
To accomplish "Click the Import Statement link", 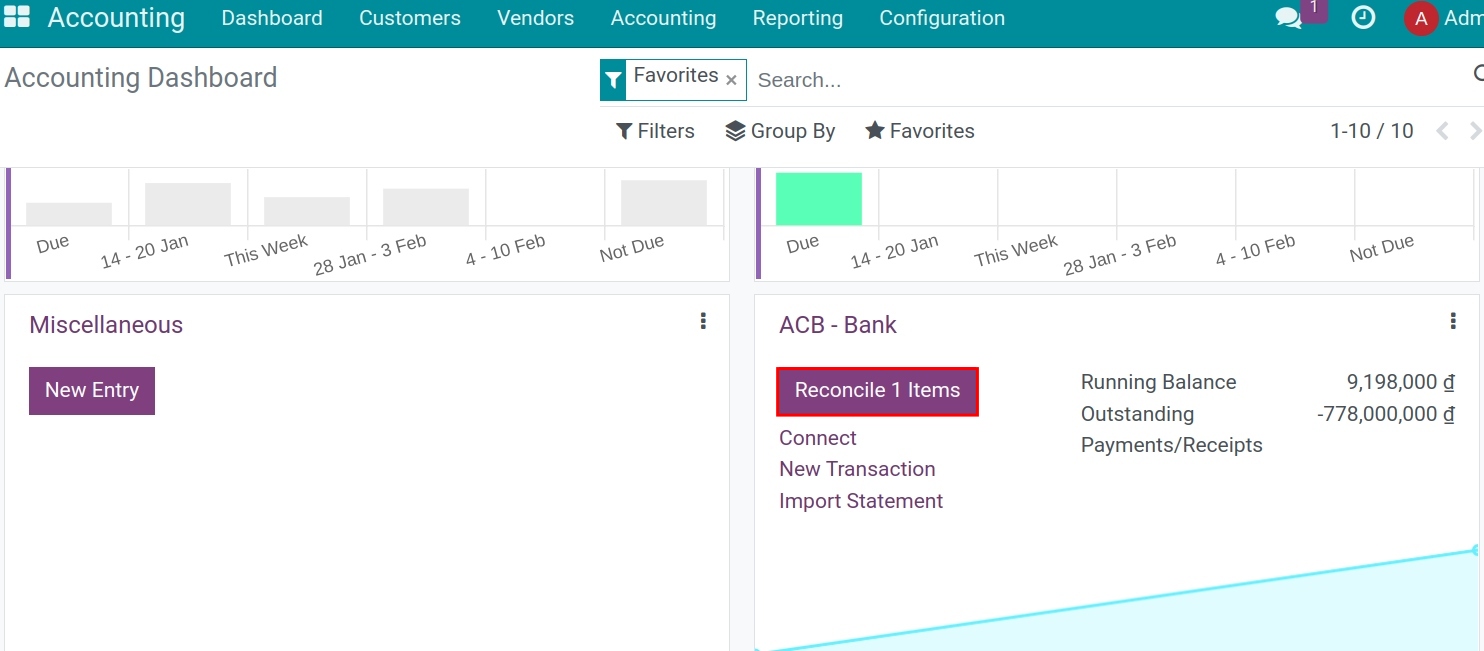I will pyautogui.click(x=861, y=501).
